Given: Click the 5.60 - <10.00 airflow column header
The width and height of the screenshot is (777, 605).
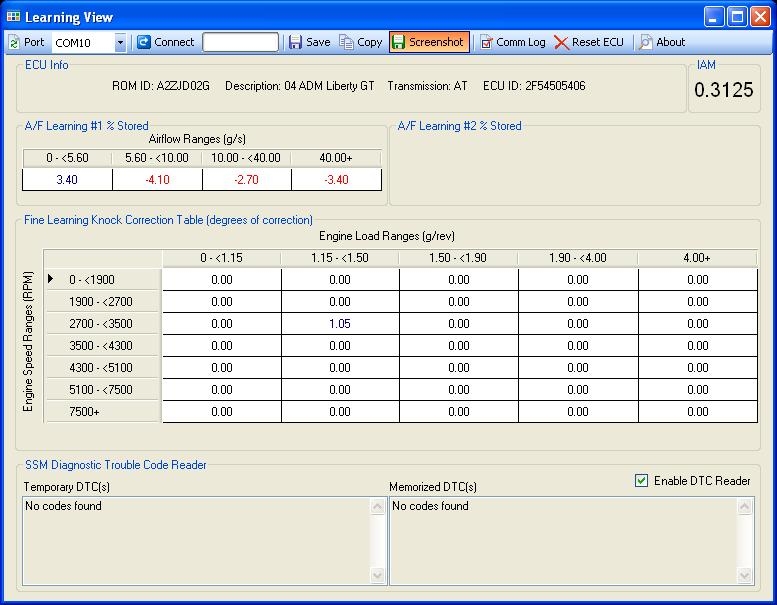Looking at the screenshot, I should pos(157,158).
